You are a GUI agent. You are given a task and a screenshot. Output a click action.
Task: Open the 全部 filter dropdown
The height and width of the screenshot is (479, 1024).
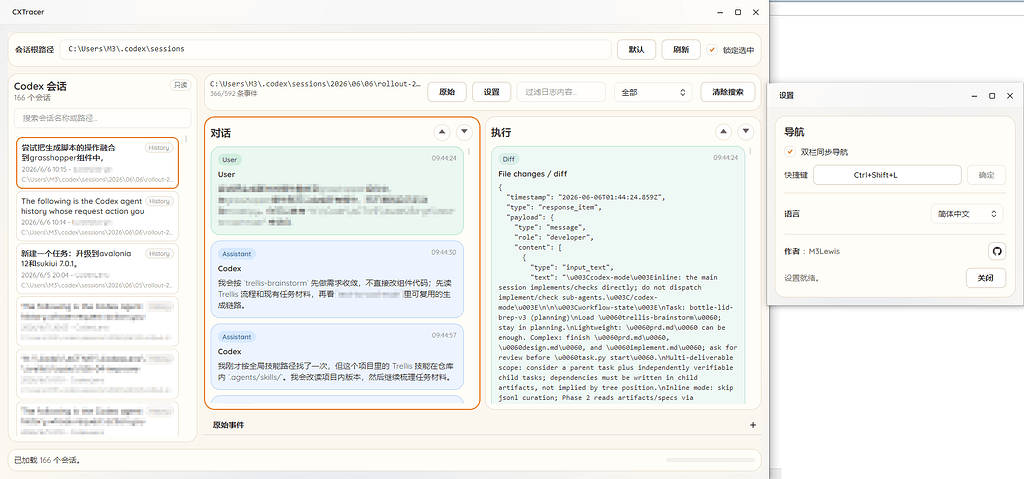coord(652,92)
